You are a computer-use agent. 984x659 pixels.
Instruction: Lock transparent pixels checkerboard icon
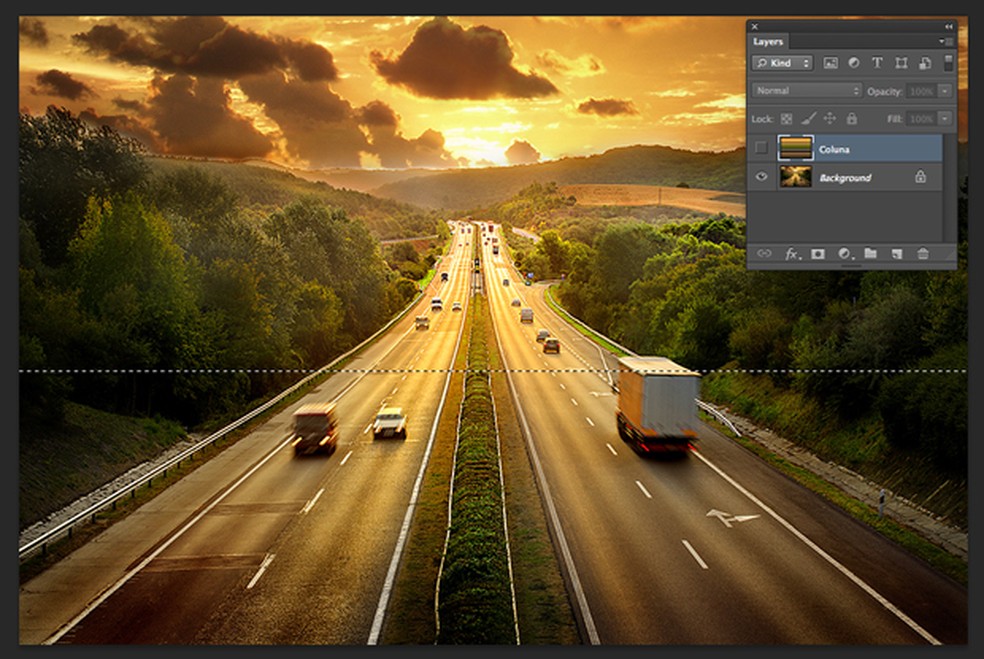786,119
